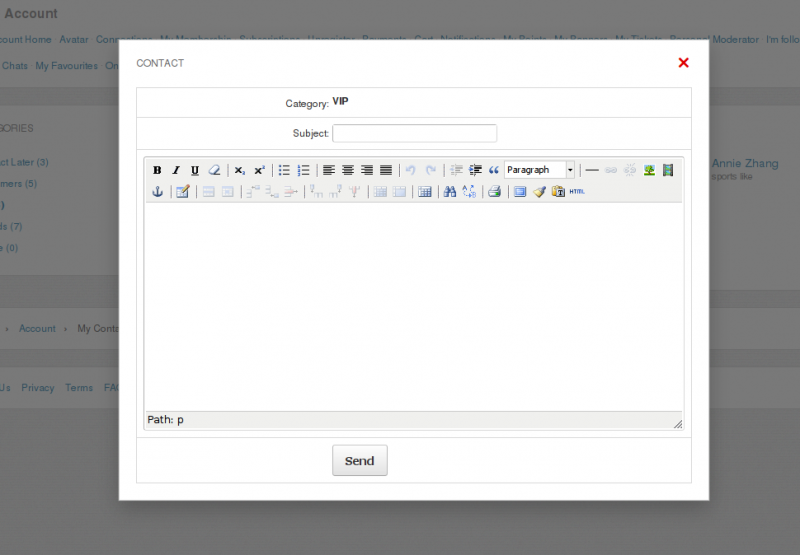This screenshot has width=800, height=555.
Task: Open Find with the binoculars icon
Action: [449, 192]
